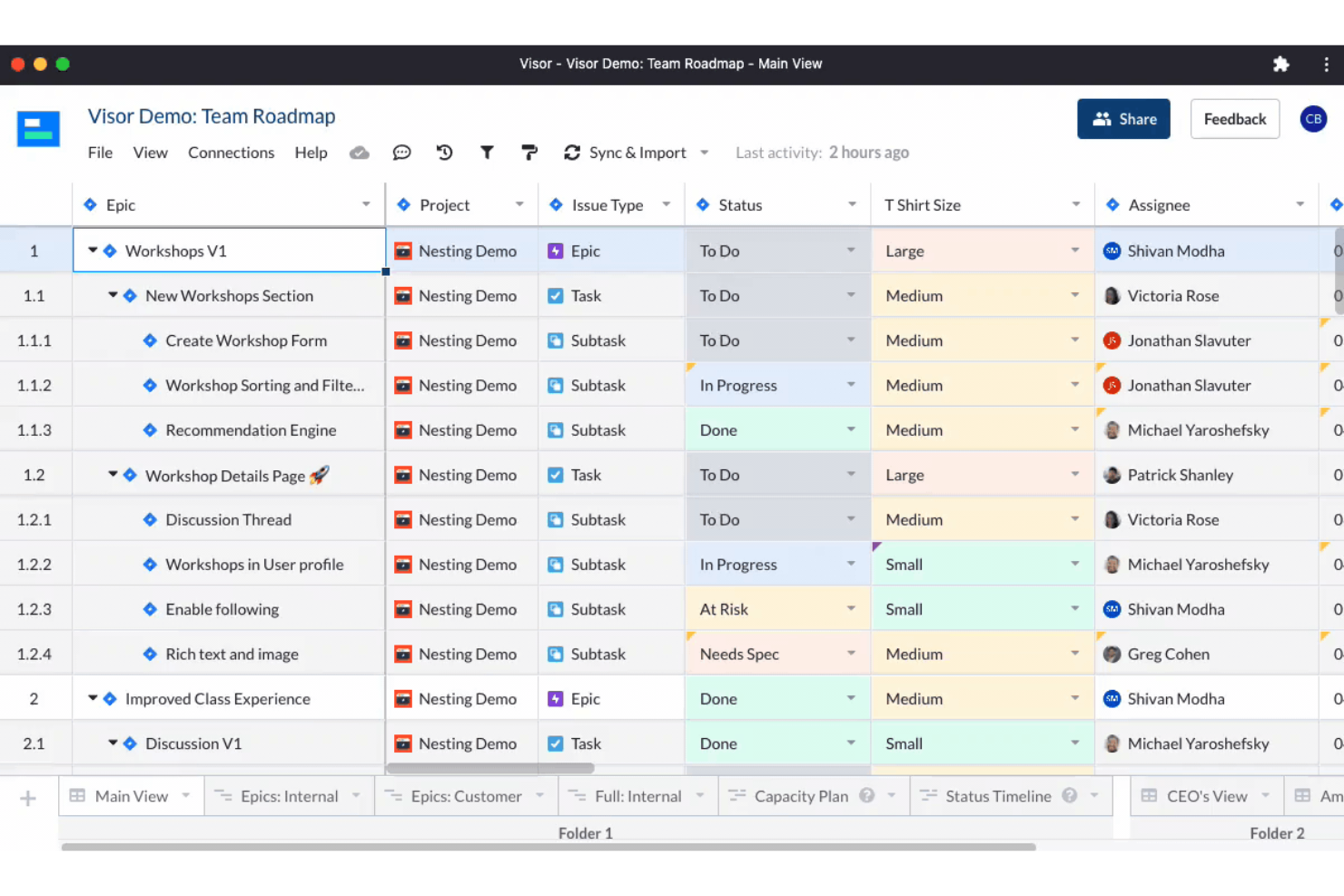Click the Jira icon in Assignee header
Screen dimensions: 1344x896
tap(1112, 204)
